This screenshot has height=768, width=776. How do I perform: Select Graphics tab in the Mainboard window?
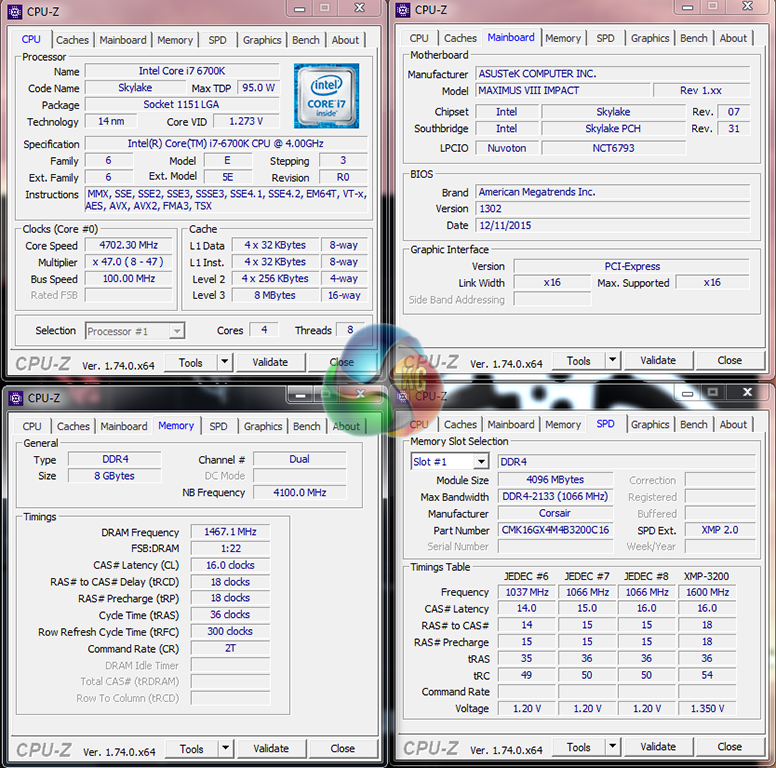[x=650, y=38]
